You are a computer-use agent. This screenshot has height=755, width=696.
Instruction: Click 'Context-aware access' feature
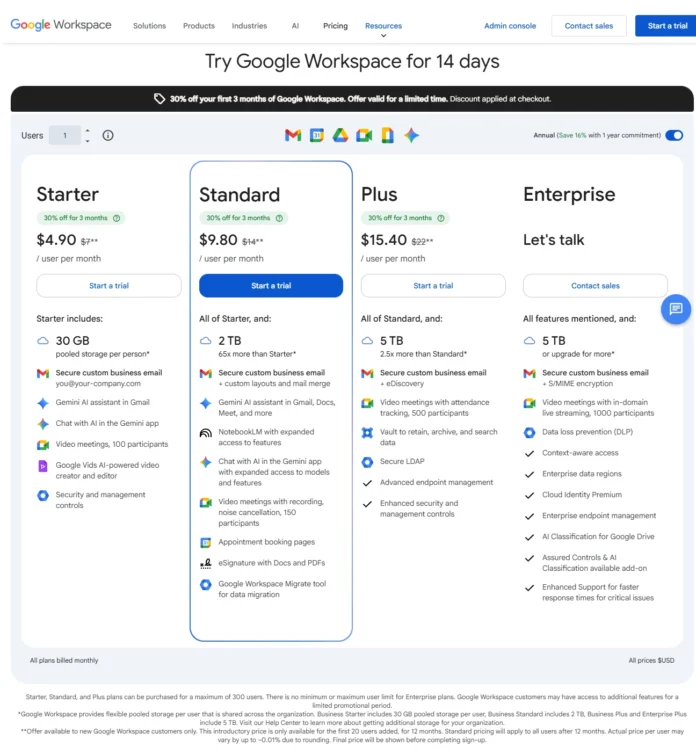pos(580,453)
